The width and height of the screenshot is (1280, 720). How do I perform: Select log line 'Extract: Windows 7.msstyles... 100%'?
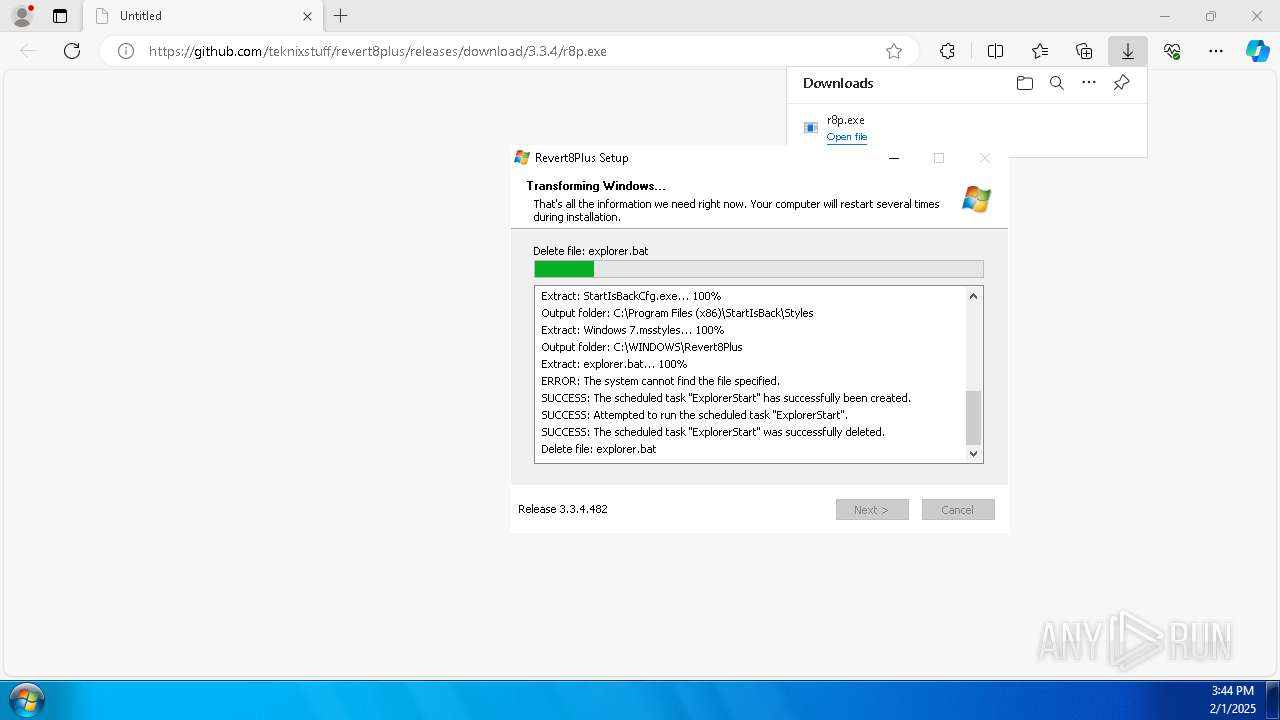[632, 330]
